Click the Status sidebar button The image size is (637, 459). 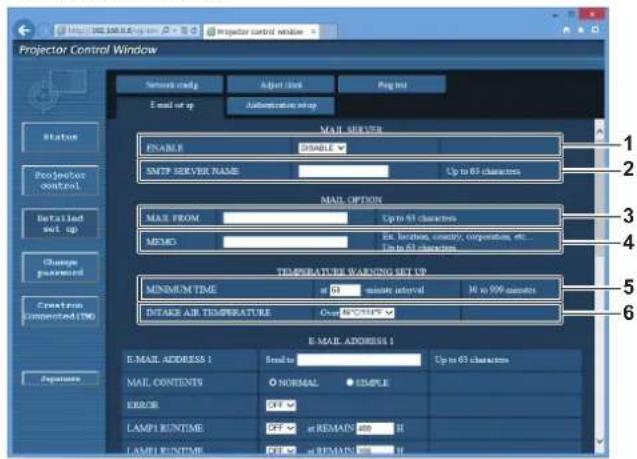point(60,137)
